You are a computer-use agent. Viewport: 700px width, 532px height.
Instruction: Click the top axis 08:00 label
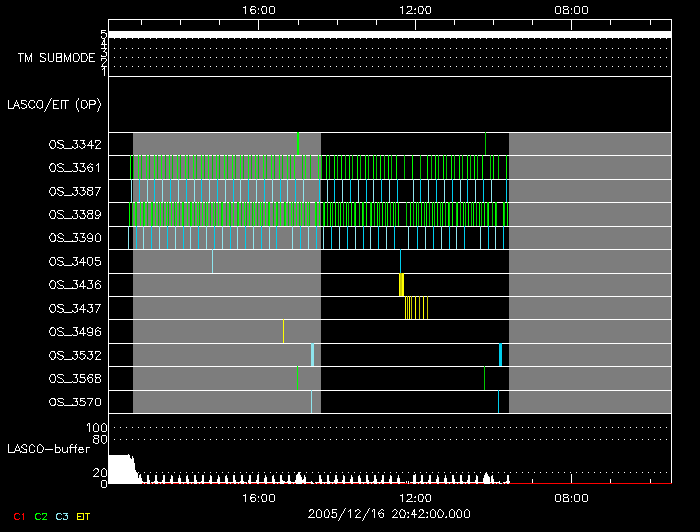click(x=571, y=10)
